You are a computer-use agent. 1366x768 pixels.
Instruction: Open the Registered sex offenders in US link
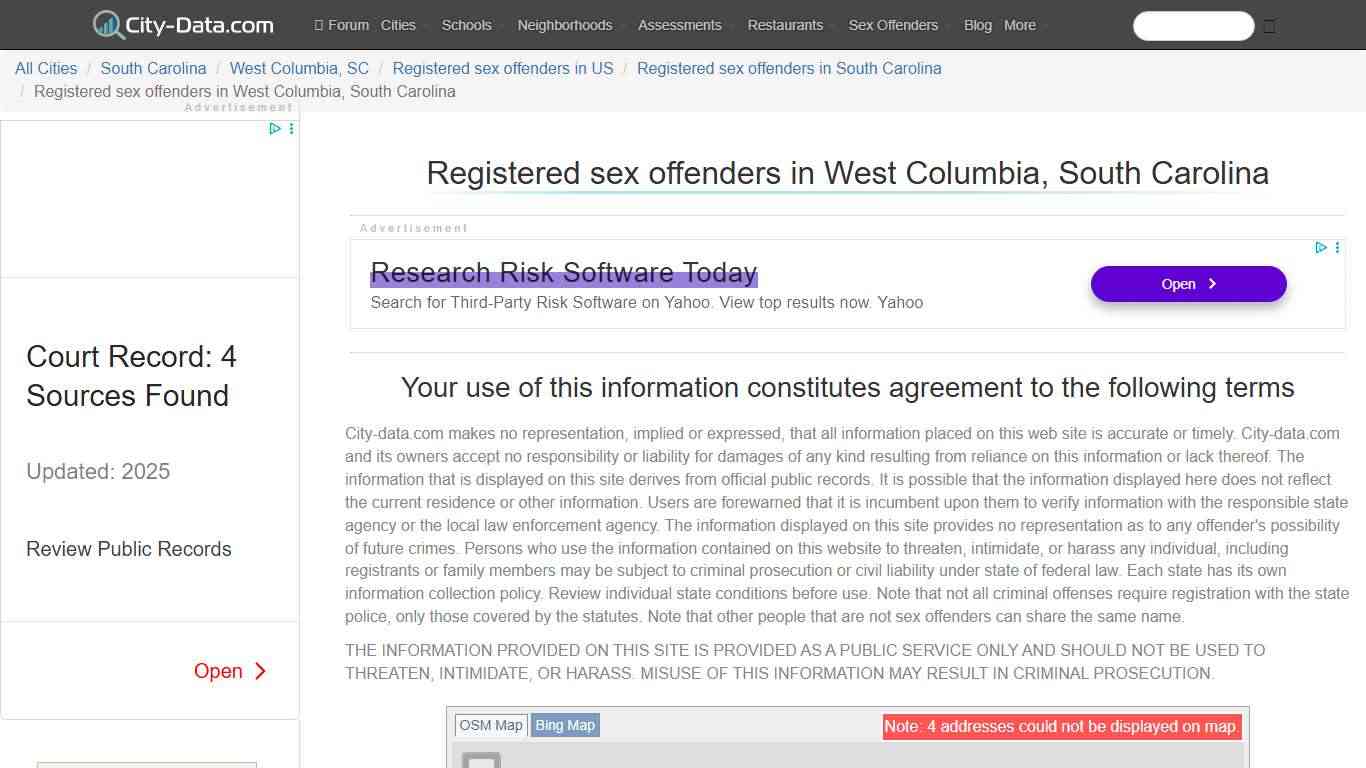click(x=503, y=68)
